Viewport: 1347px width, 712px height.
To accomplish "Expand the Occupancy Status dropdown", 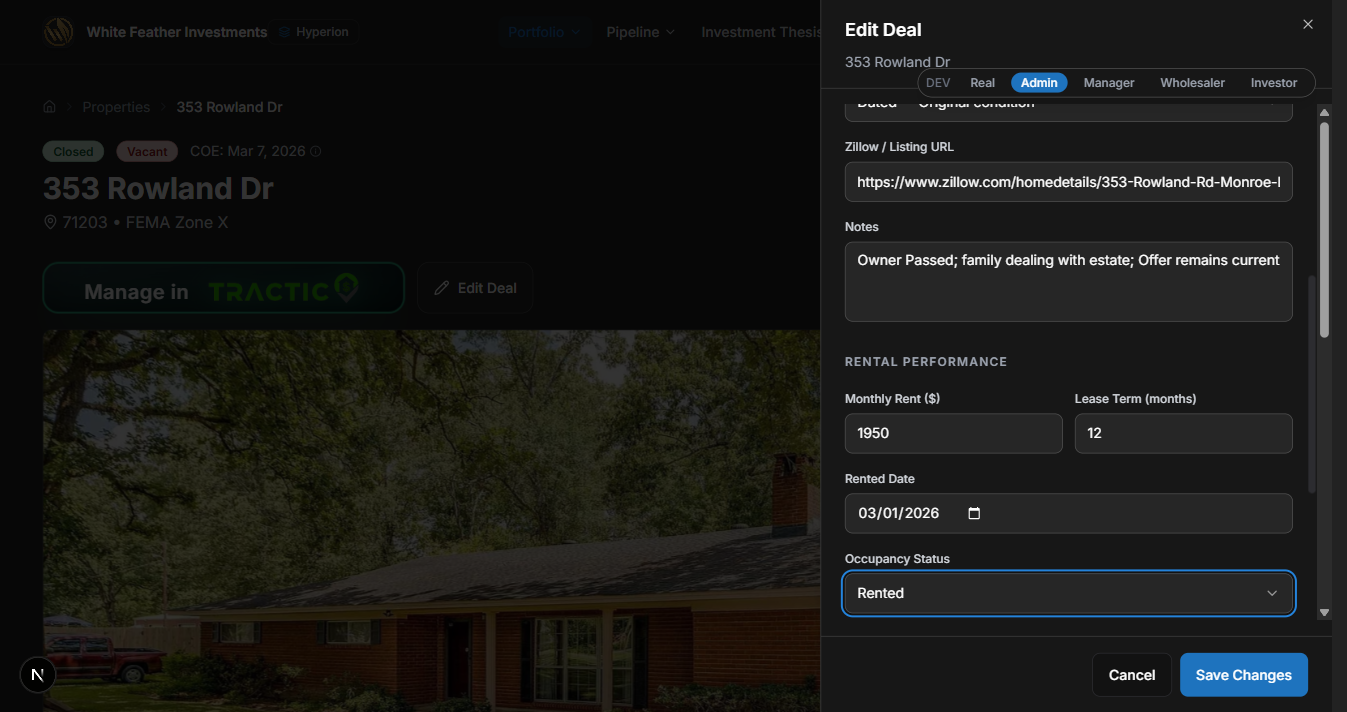I will 1069,593.
